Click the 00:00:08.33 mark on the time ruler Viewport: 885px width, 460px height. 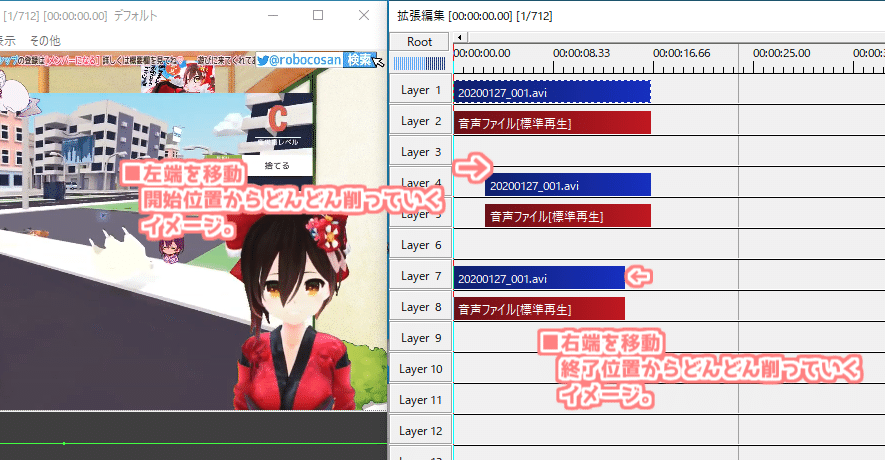(x=581, y=53)
